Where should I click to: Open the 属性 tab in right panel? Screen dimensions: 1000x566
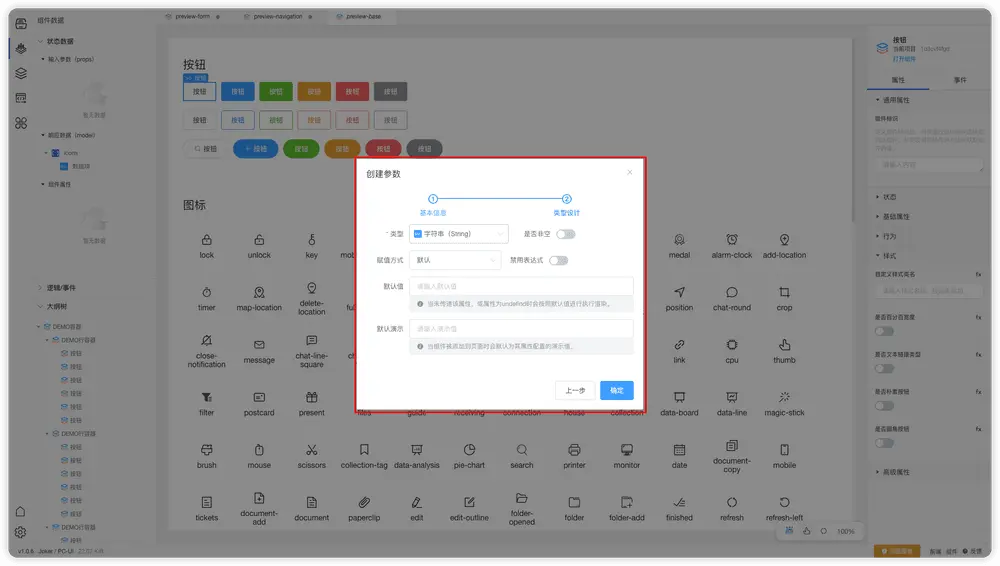pos(898,80)
